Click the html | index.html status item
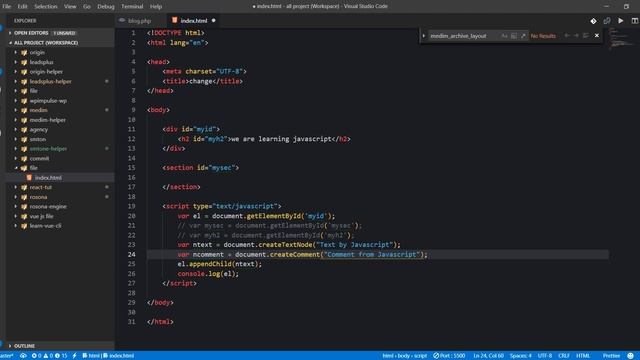Screen dimensions: 640x360 coord(108,356)
